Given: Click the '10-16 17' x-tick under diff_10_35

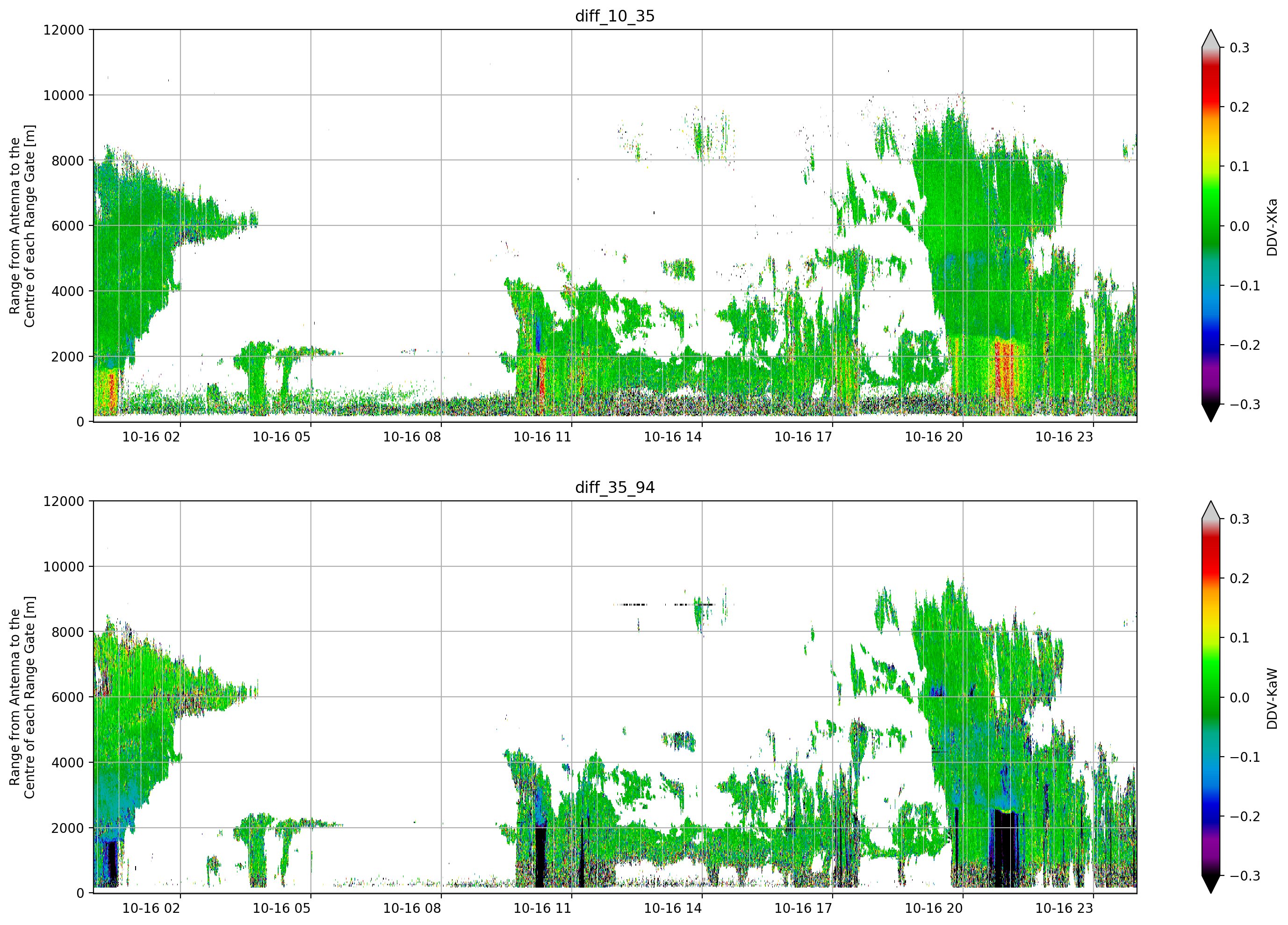Looking at the screenshot, I should click(804, 437).
